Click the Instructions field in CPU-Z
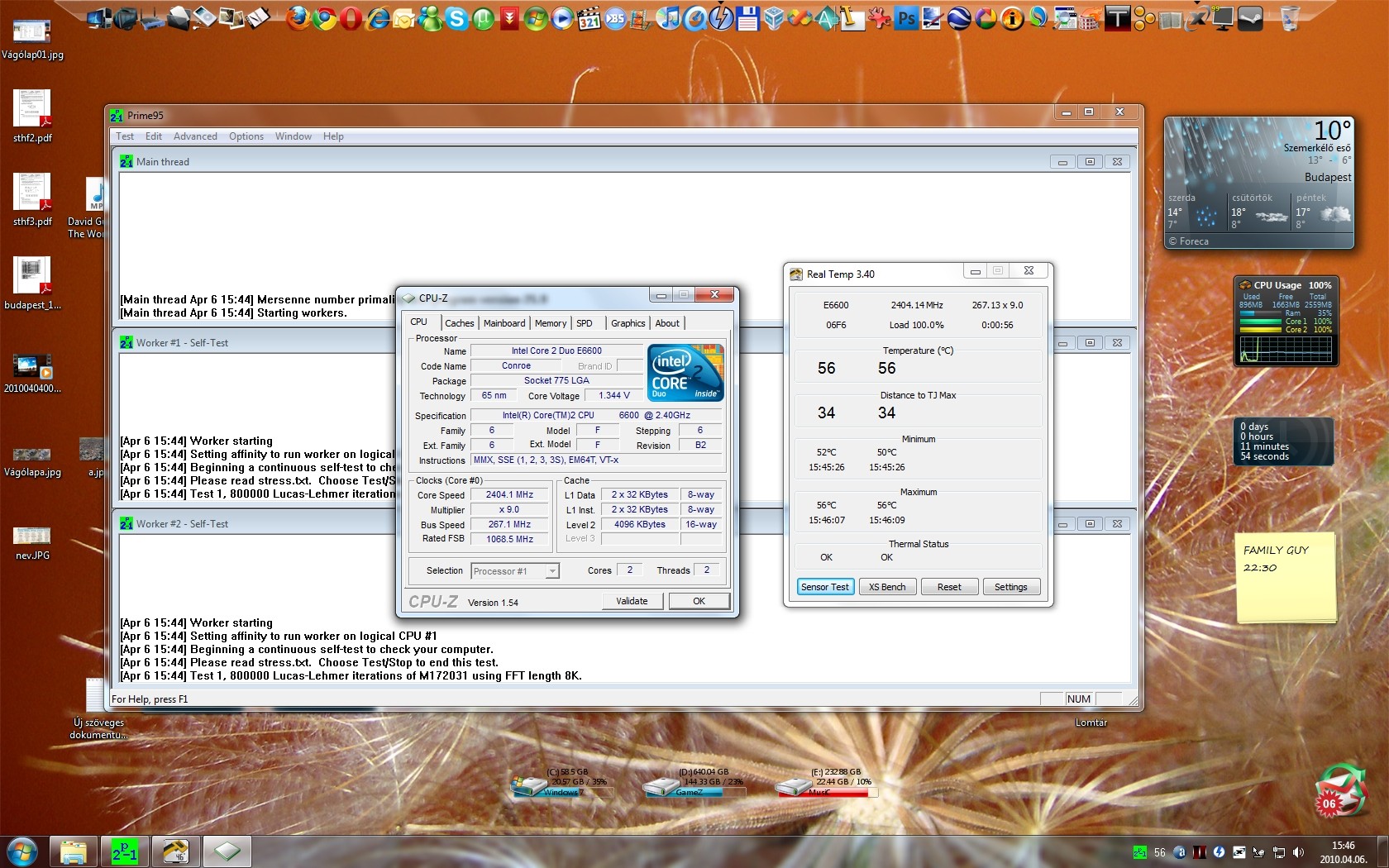1389x868 pixels. (596, 460)
